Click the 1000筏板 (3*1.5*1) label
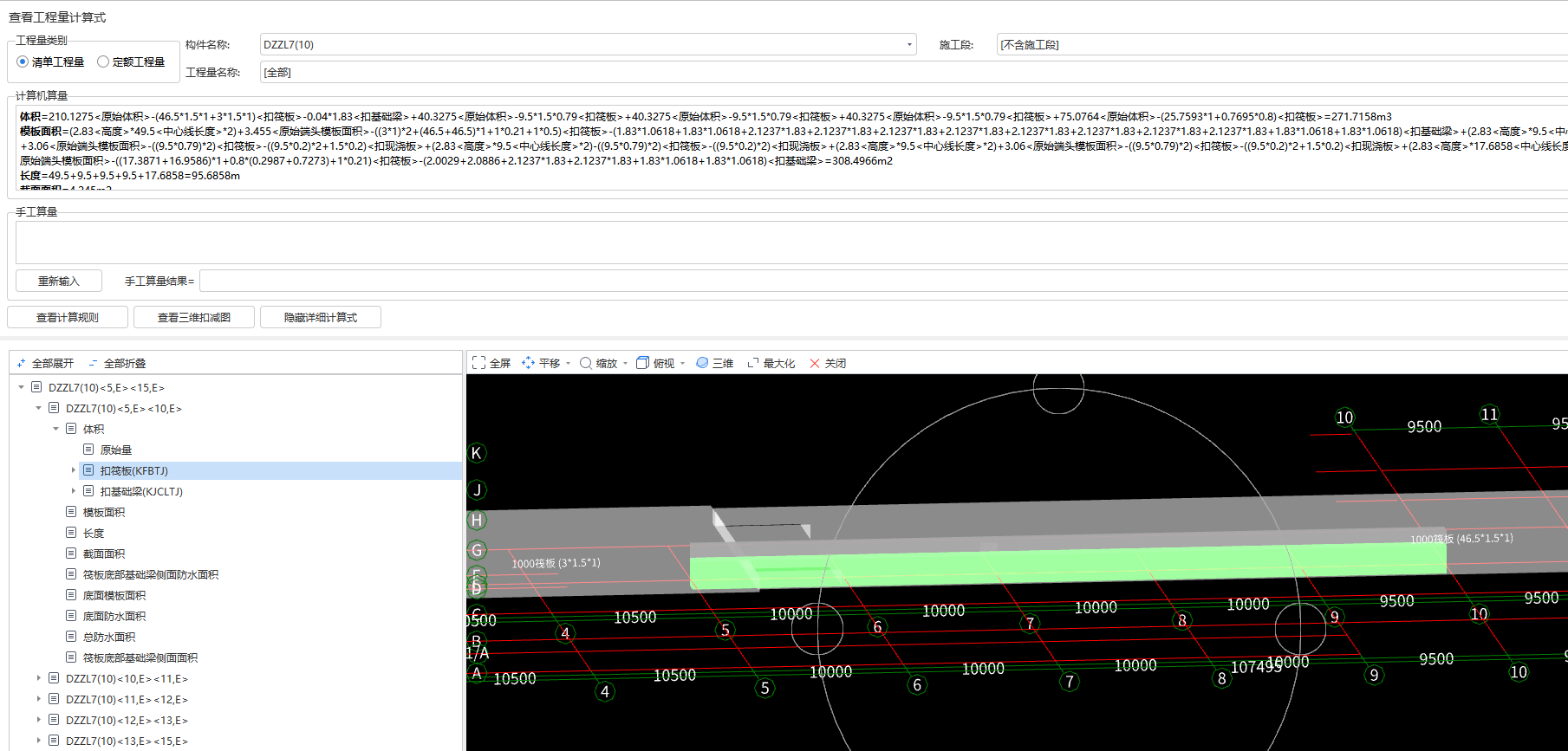The height and width of the screenshot is (751, 1568). 556,563
